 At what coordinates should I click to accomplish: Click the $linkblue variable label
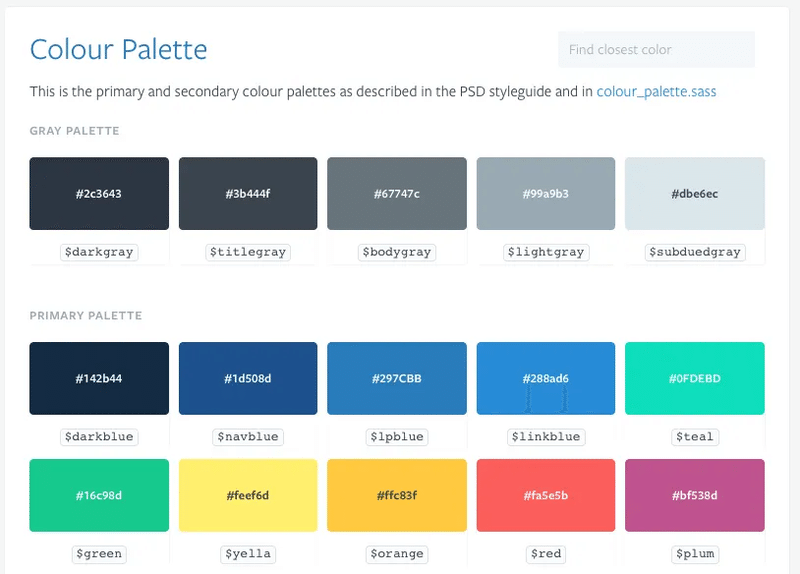(546, 437)
